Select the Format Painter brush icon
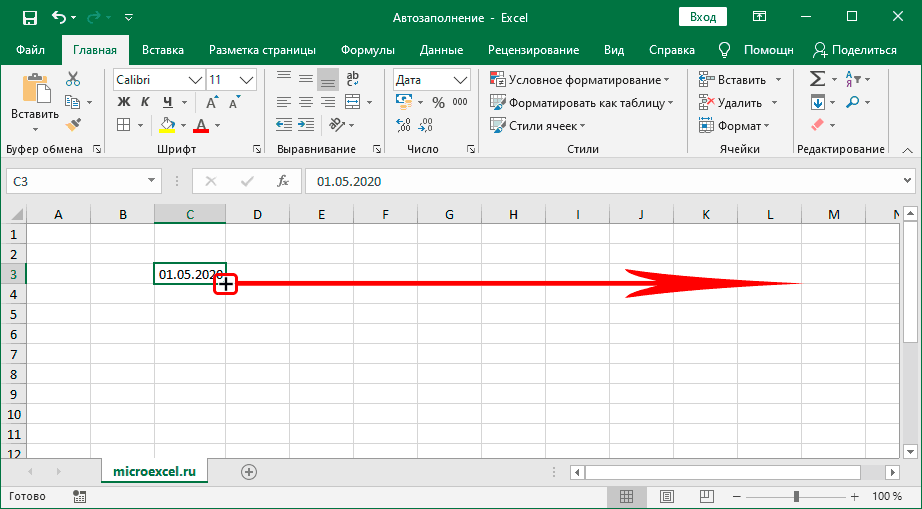 [73, 124]
